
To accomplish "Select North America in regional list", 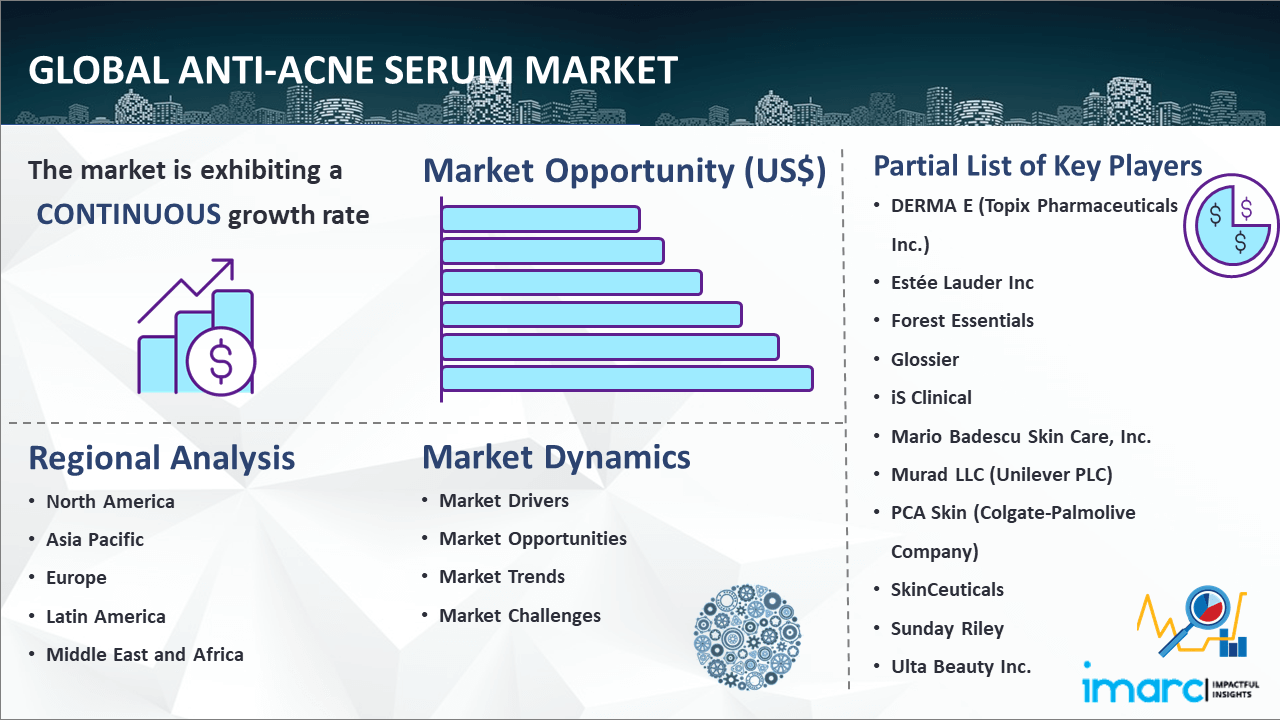I will pos(110,502).
